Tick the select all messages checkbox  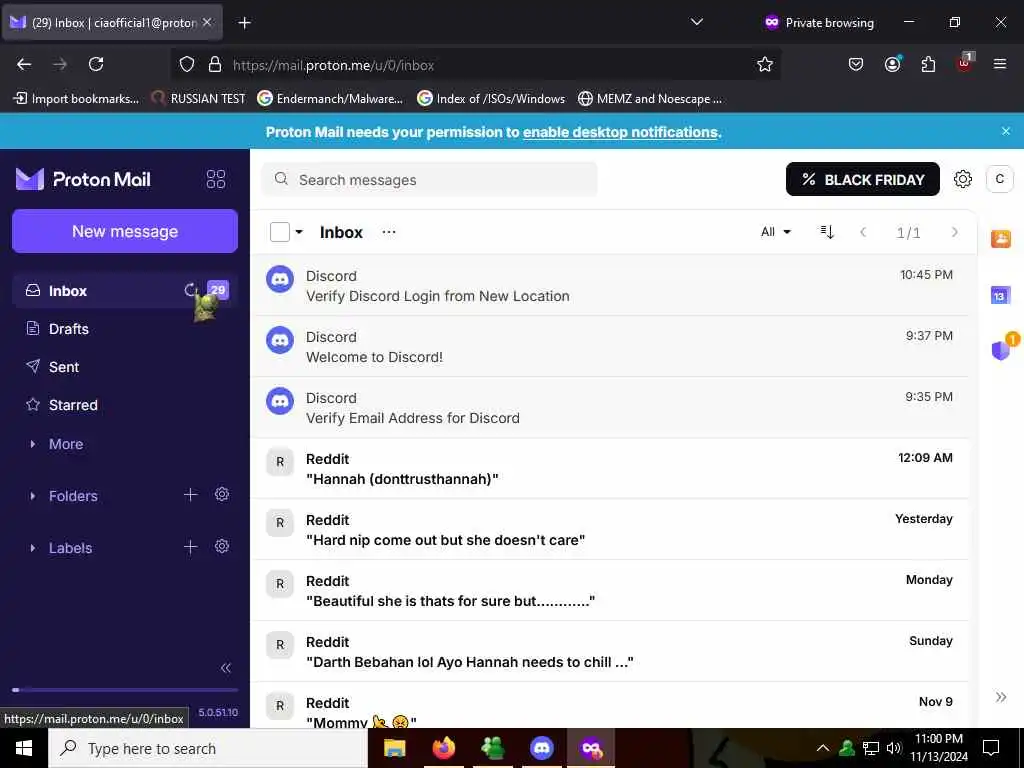(x=280, y=232)
